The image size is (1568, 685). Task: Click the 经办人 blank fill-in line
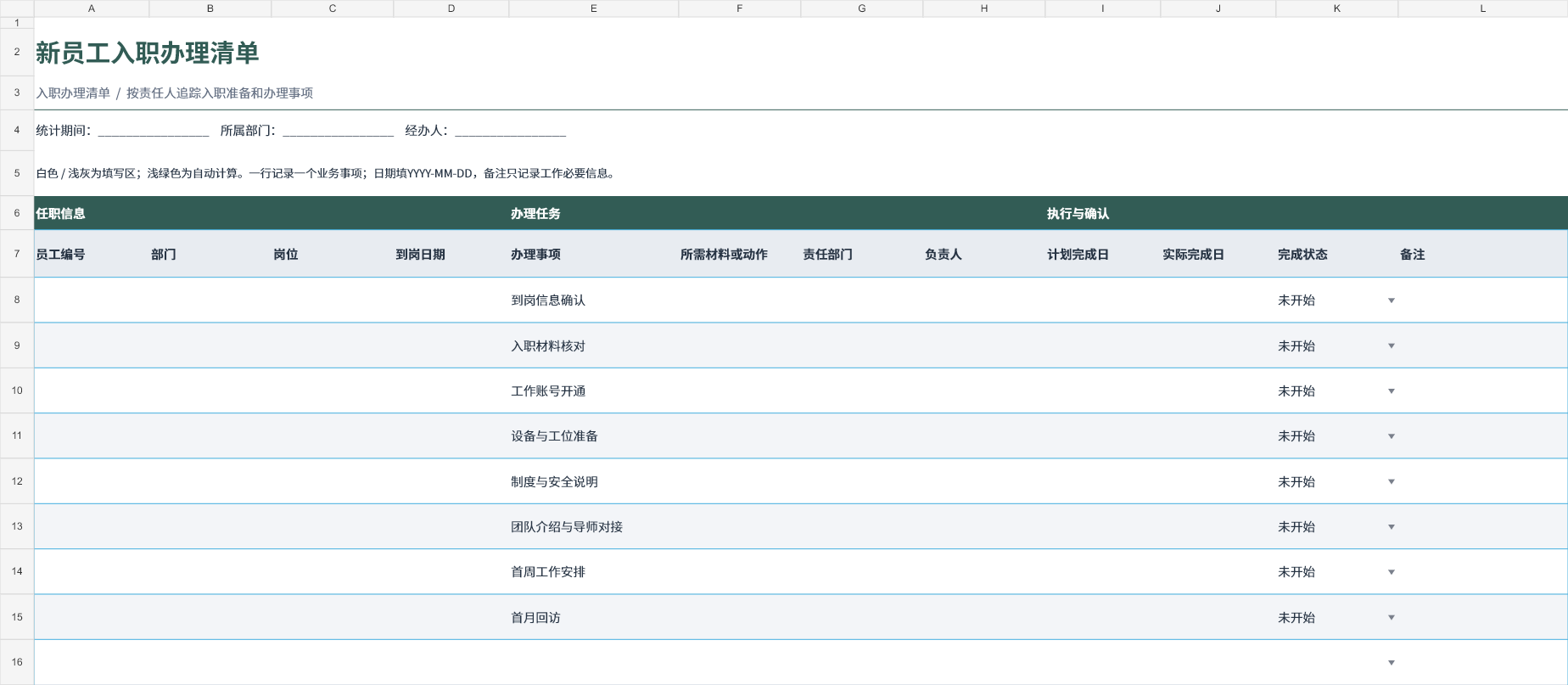tap(511, 132)
